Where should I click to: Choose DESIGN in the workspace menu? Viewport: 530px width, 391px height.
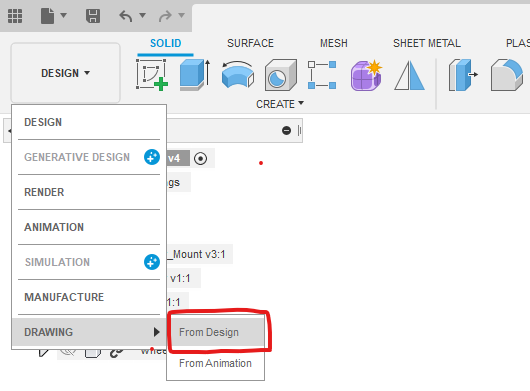coord(89,122)
